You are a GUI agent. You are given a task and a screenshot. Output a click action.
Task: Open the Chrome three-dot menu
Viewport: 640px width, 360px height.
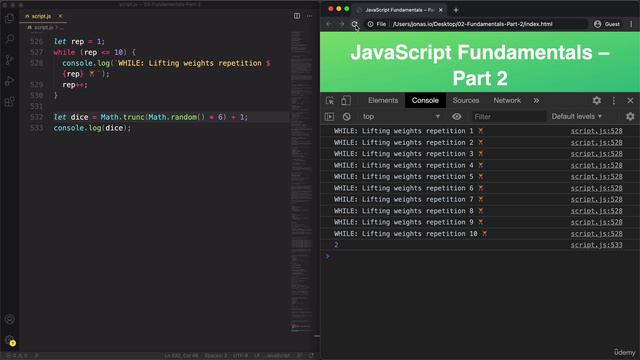(x=631, y=24)
